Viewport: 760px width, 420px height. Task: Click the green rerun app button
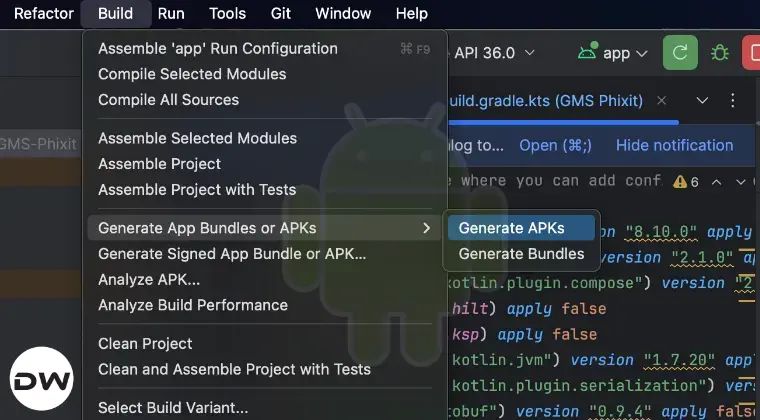click(680, 52)
